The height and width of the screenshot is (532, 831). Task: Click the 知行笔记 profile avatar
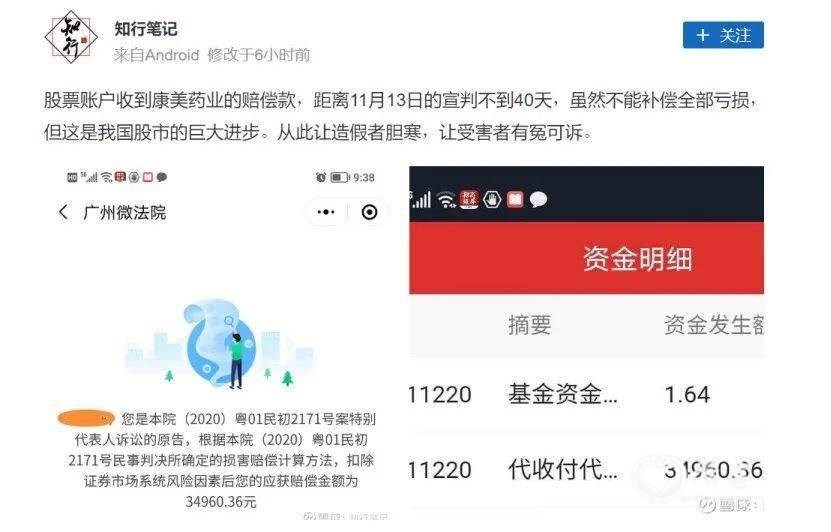pos(71,37)
